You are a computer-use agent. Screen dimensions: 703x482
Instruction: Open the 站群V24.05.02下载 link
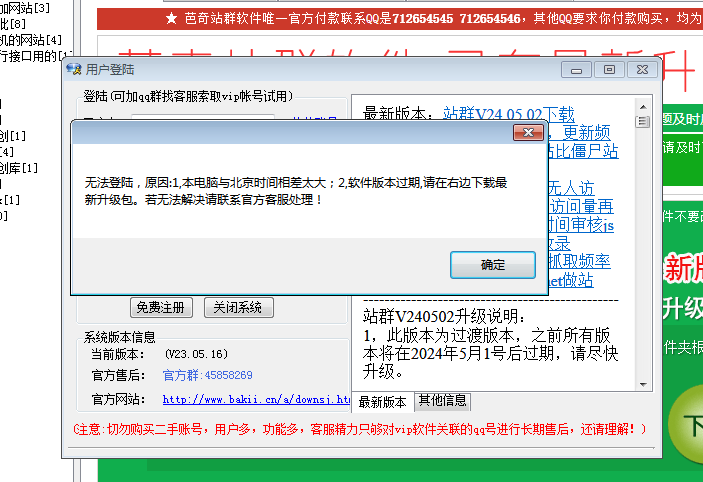coord(508,114)
